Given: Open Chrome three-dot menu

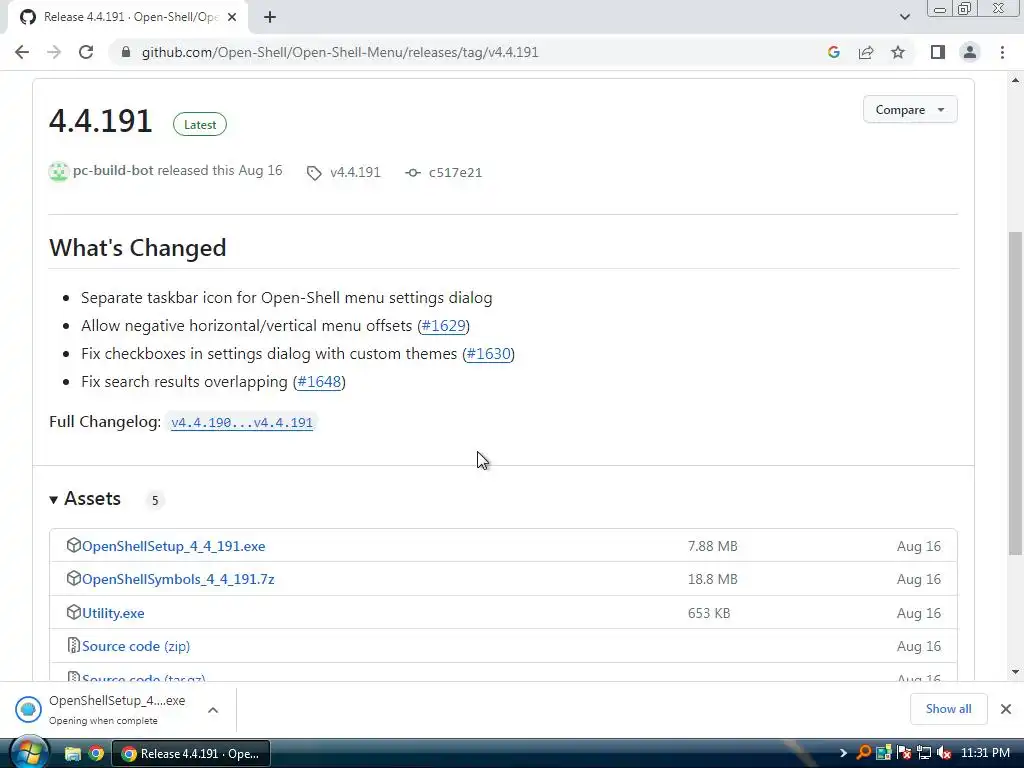Looking at the screenshot, I should (1002, 52).
